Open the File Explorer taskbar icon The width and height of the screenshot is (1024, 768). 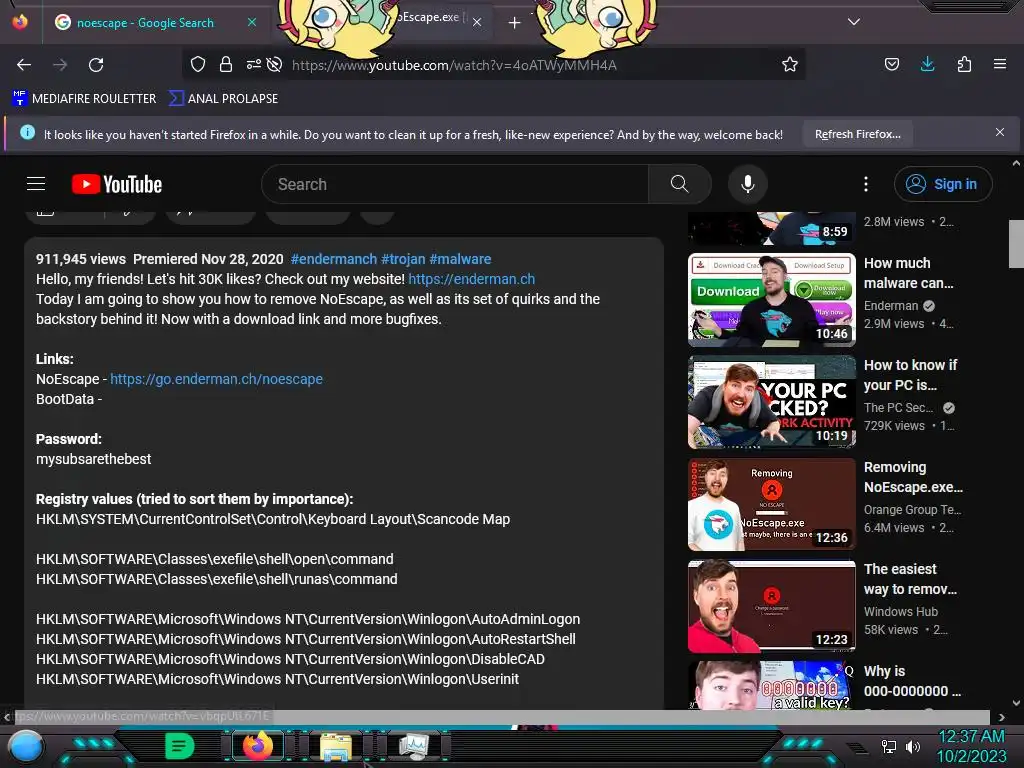[336, 746]
